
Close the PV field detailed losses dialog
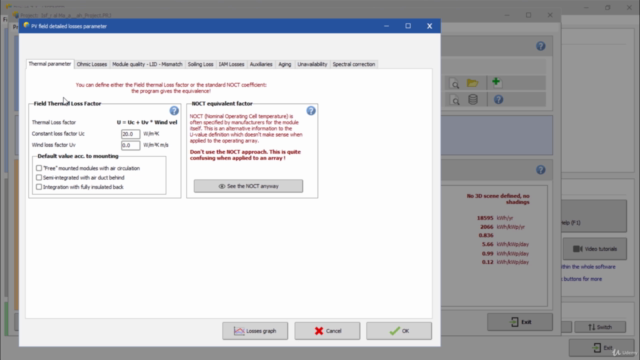click(x=429, y=26)
